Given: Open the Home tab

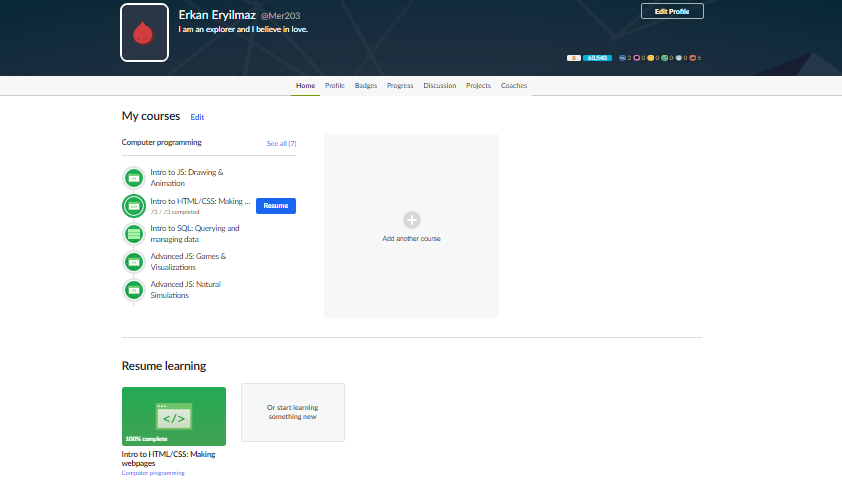Looking at the screenshot, I should (x=306, y=86).
